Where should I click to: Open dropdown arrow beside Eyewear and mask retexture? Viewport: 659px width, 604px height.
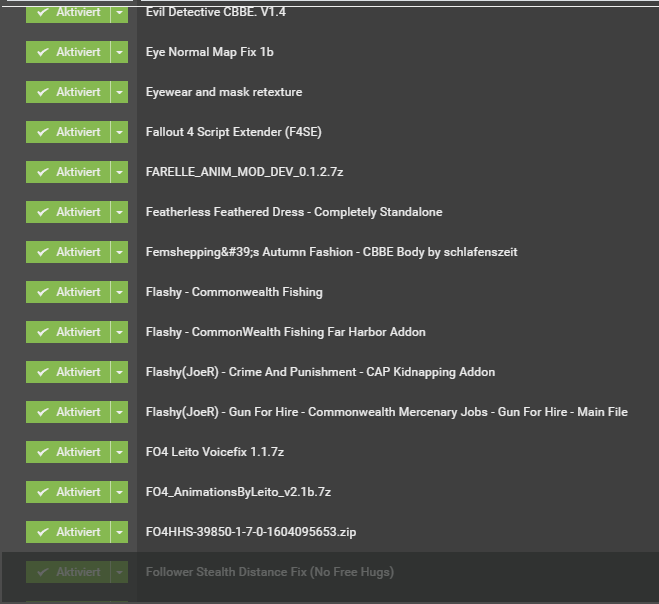coord(119,92)
